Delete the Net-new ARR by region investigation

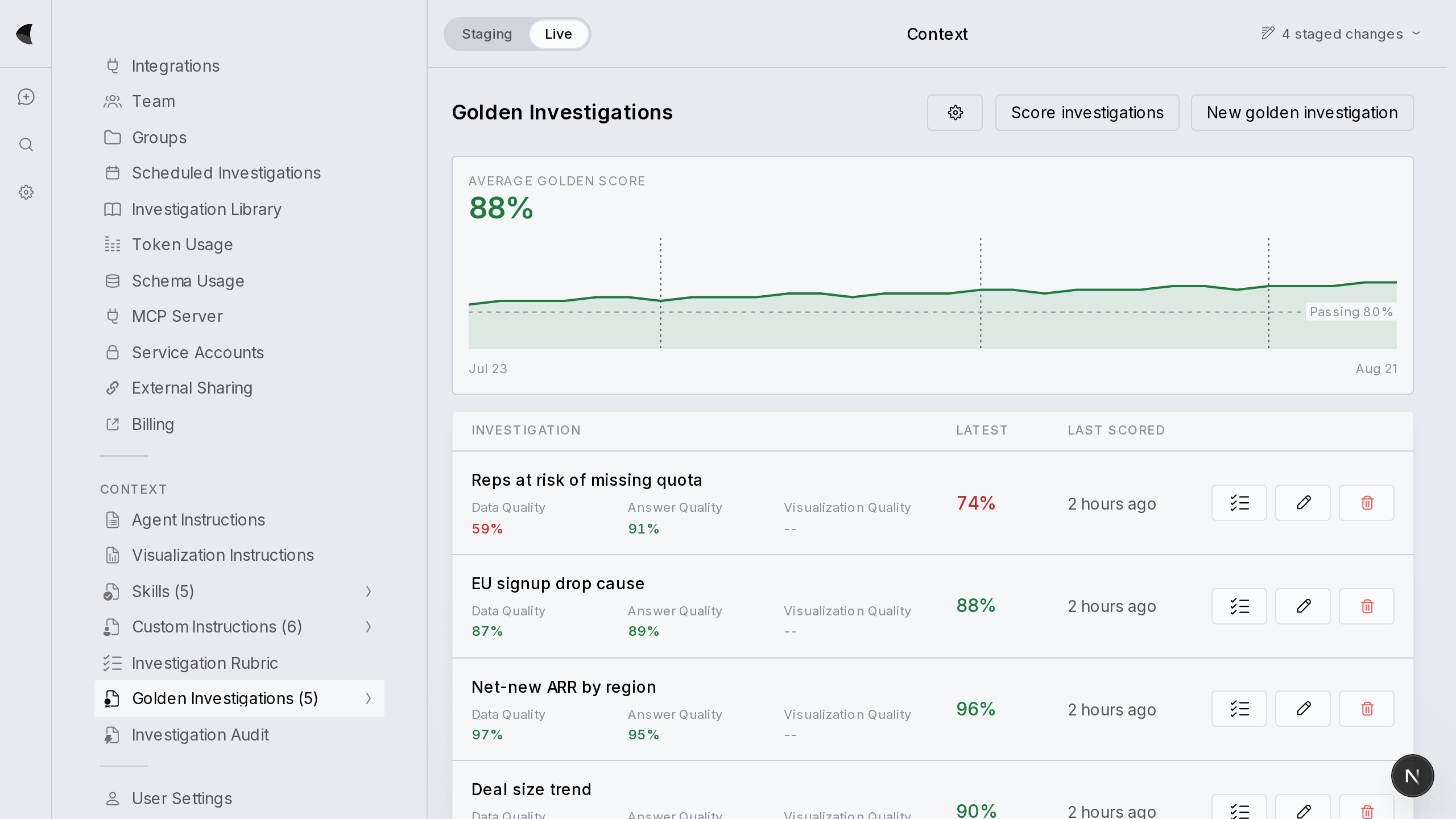tap(1367, 709)
